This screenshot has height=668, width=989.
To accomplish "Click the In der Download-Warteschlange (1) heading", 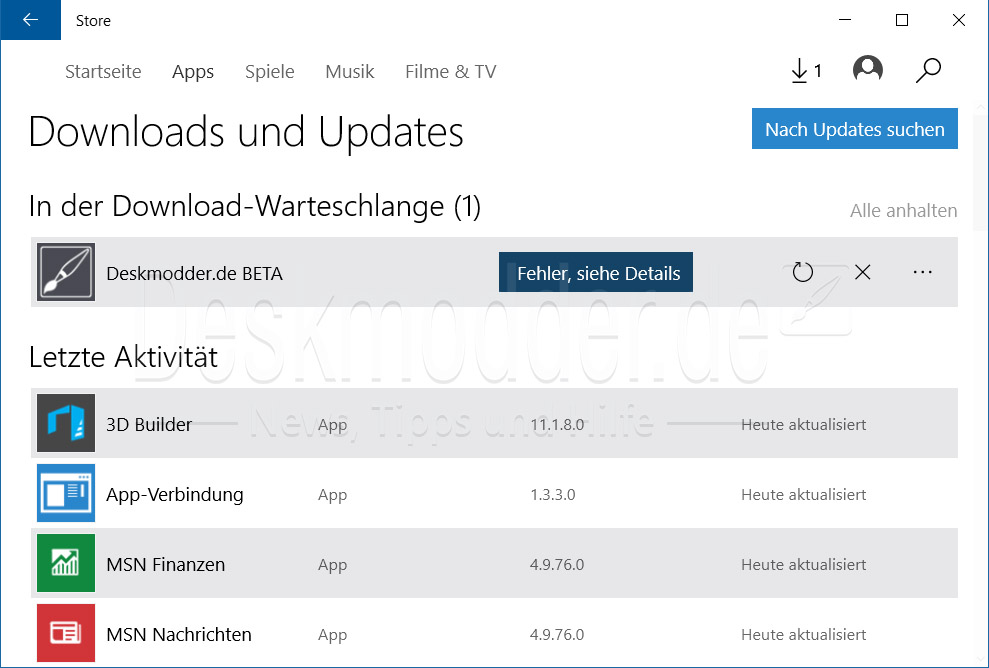I will 255,207.
